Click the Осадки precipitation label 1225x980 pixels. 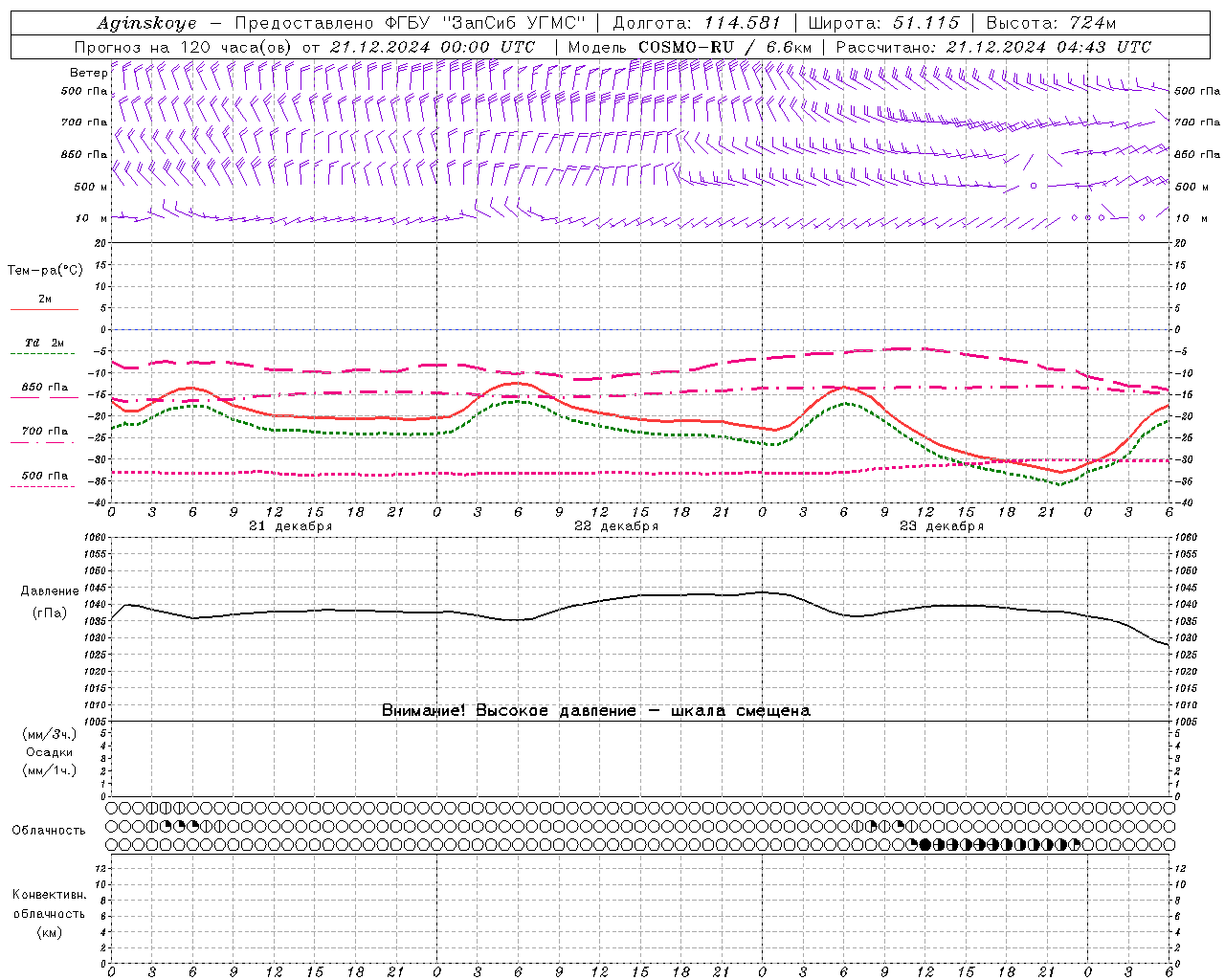pyautogui.click(x=50, y=752)
